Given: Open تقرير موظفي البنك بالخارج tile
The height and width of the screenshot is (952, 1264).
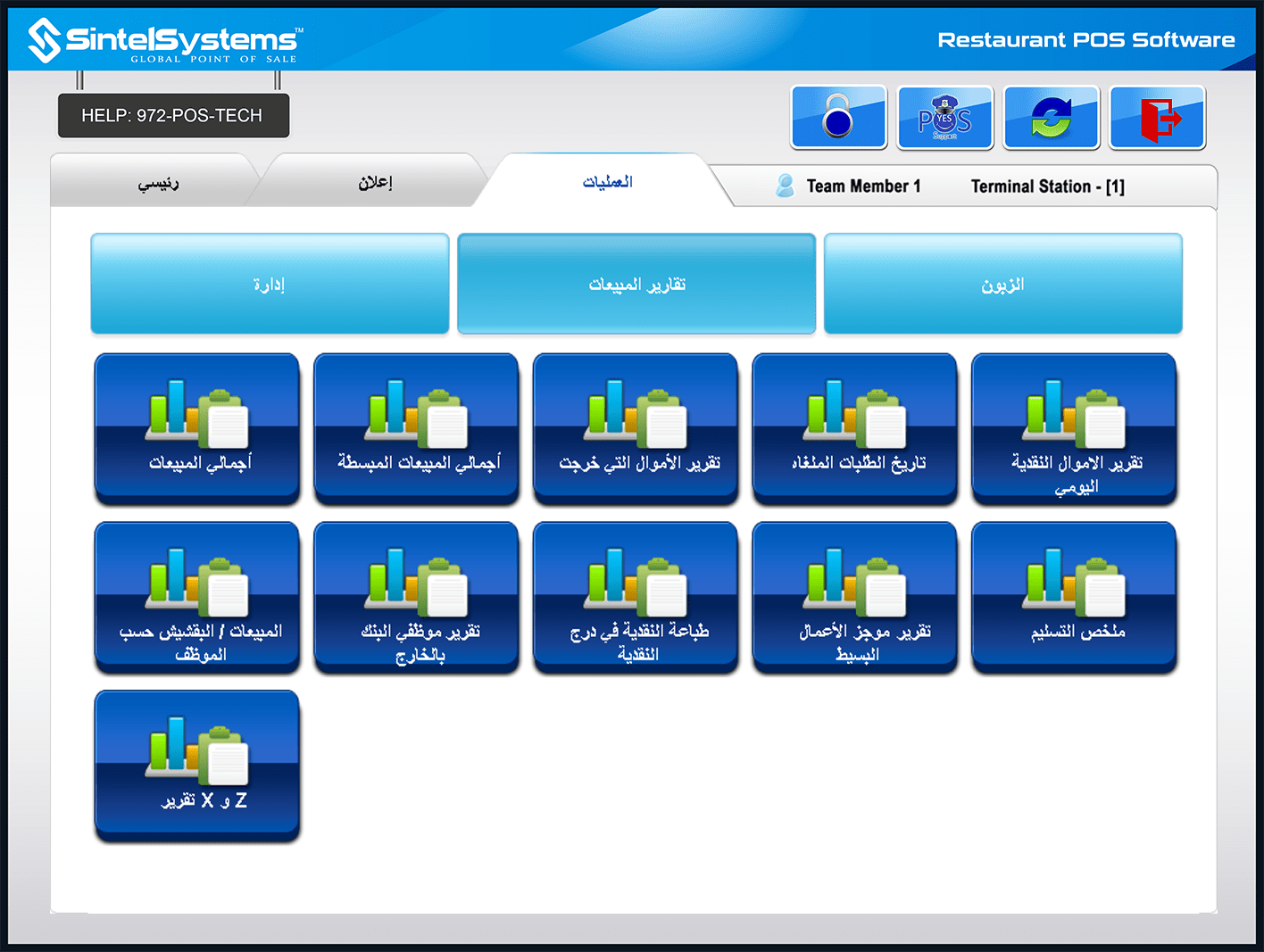Looking at the screenshot, I should (x=417, y=598).
